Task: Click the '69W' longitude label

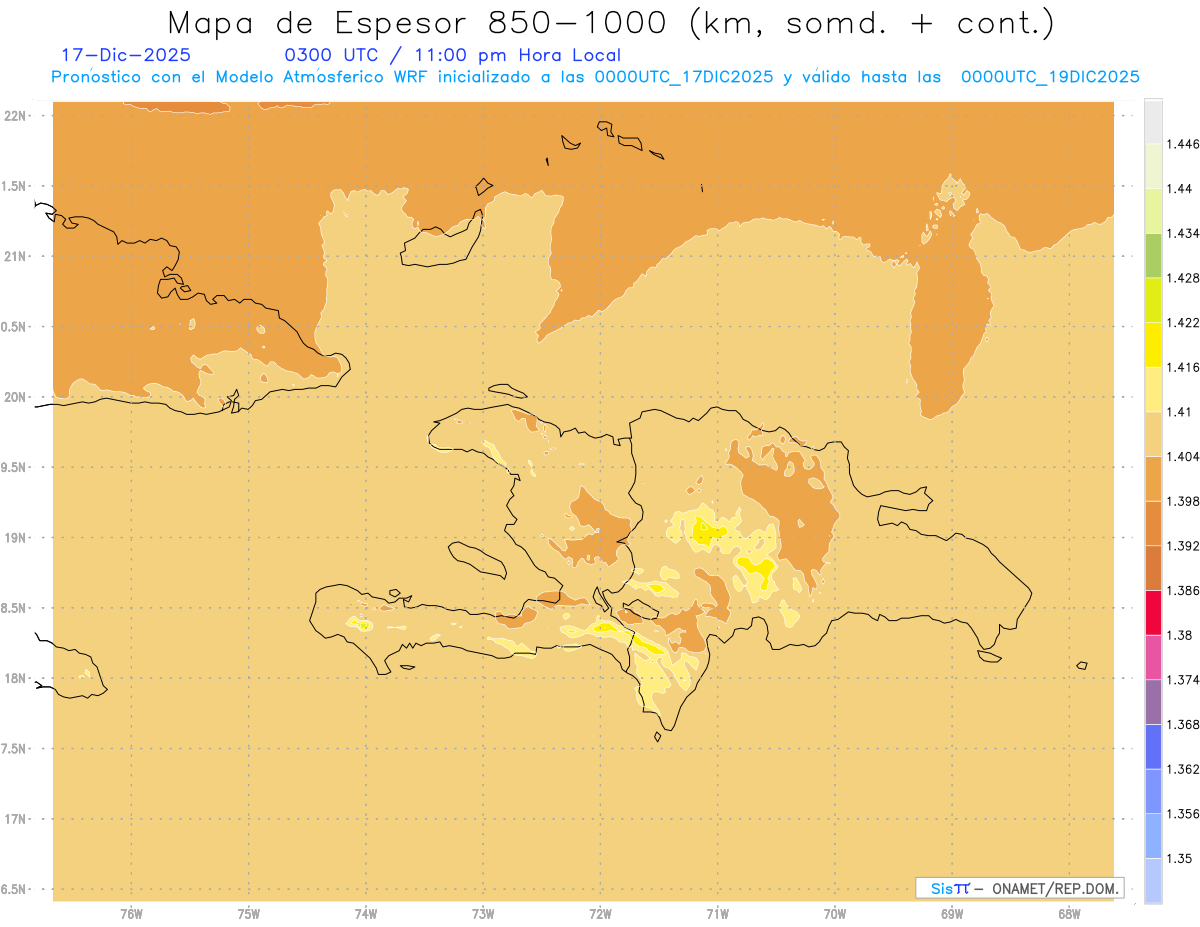Action: click(x=952, y=914)
